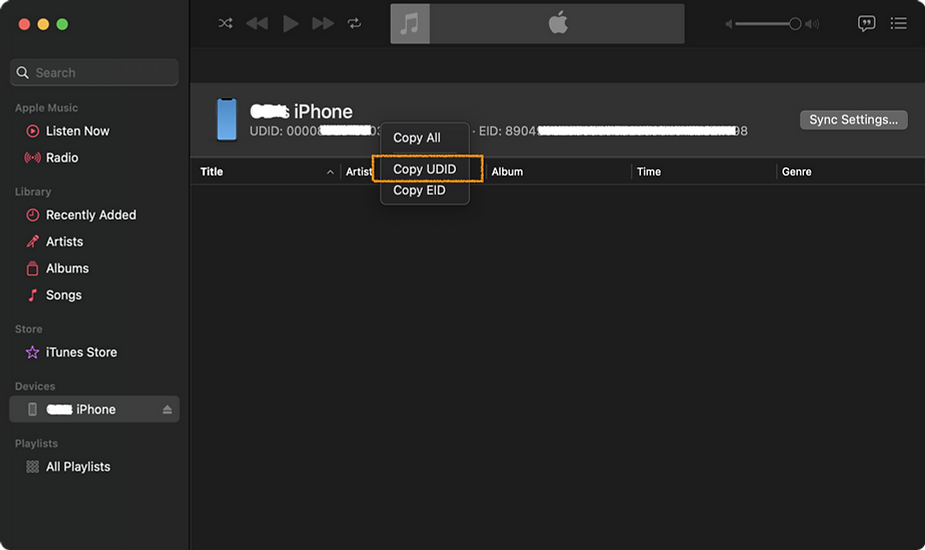
Task: Start playback with the play button
Action: click(x=290, y=24)
